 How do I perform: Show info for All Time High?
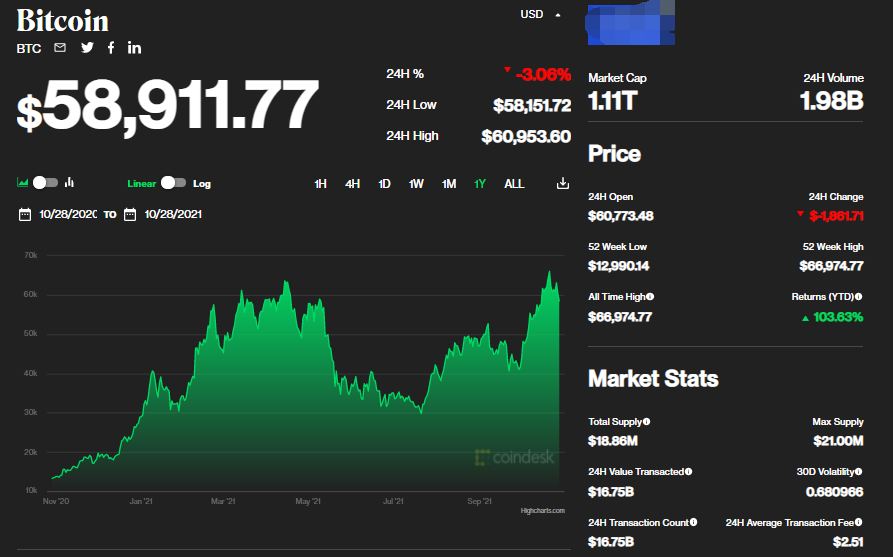pyautogui.click(x=650, y=297)
